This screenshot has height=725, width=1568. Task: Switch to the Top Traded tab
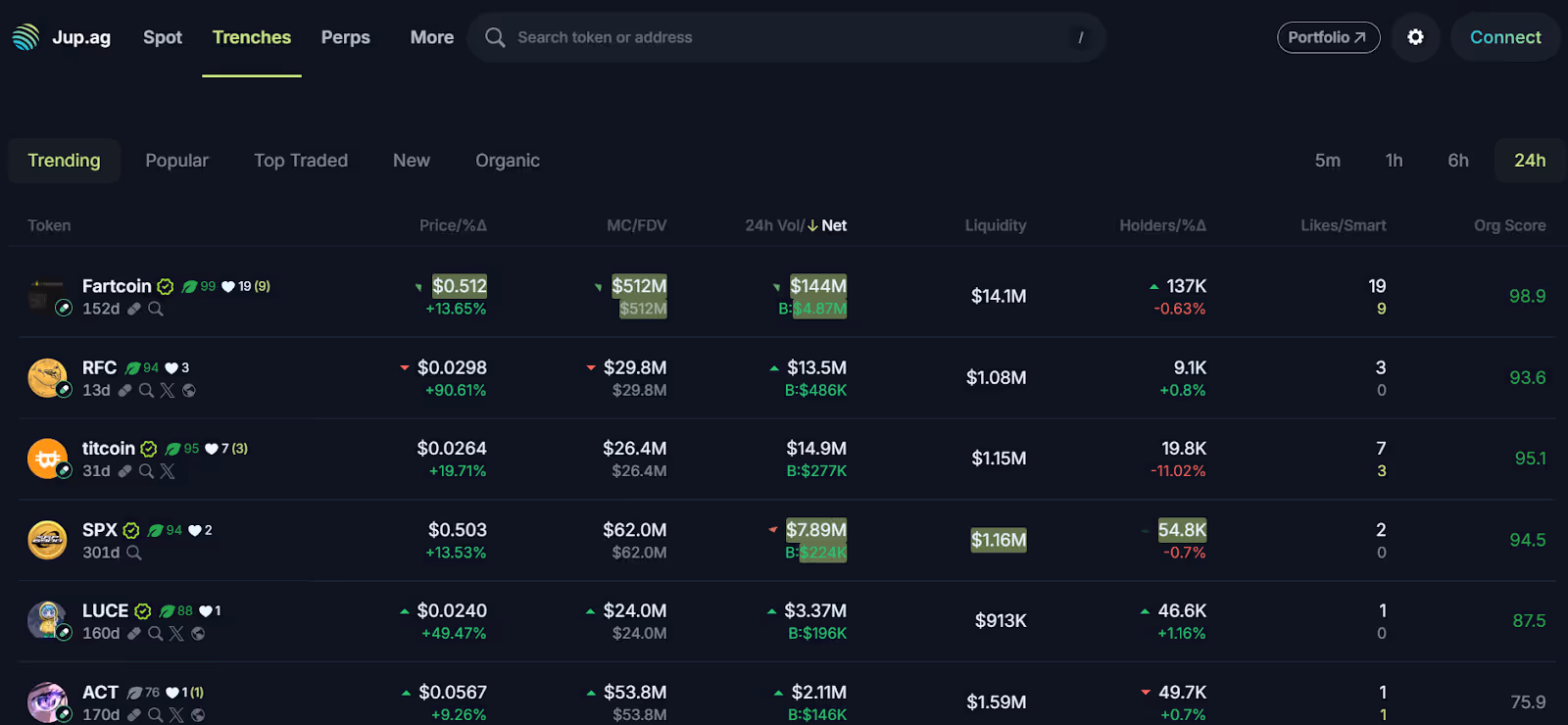pyautogui.click(x=301, y=161)
